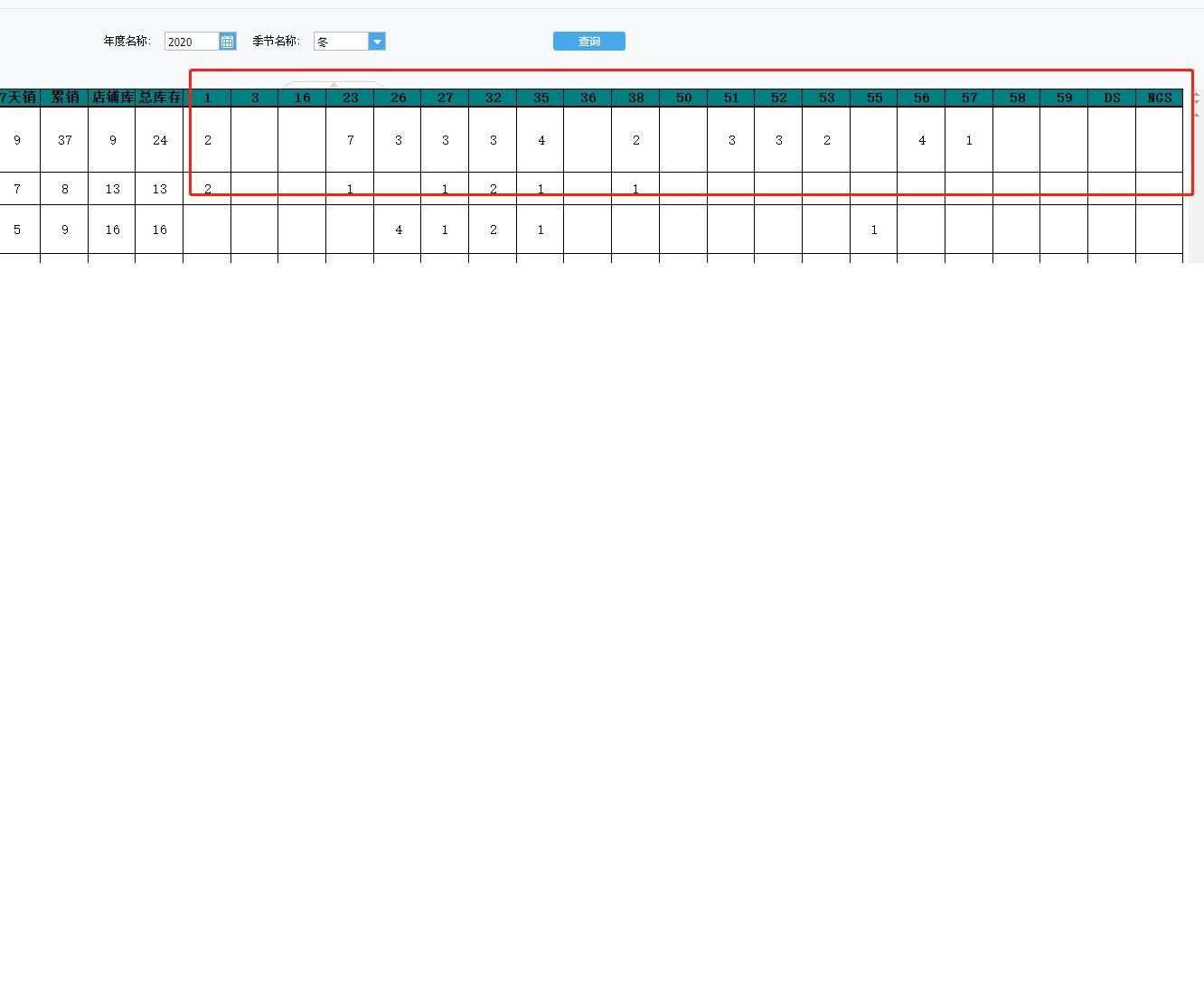Select first-row cell 7 under column 23
This screenshot has width=1204, height=995.
[x=350, y=140]
